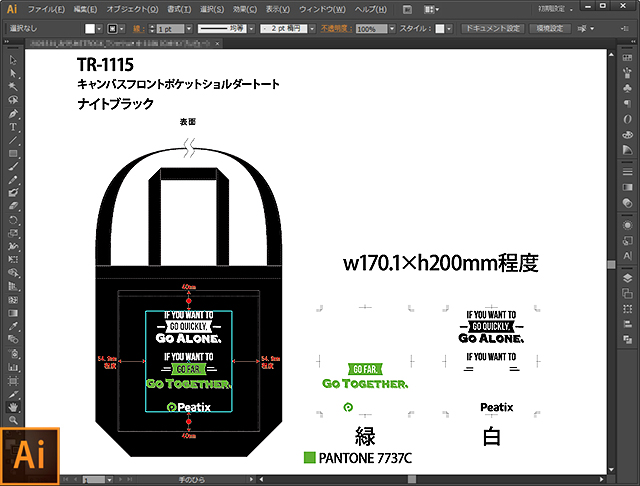Select the Hand tool

[x=14, y=406]
